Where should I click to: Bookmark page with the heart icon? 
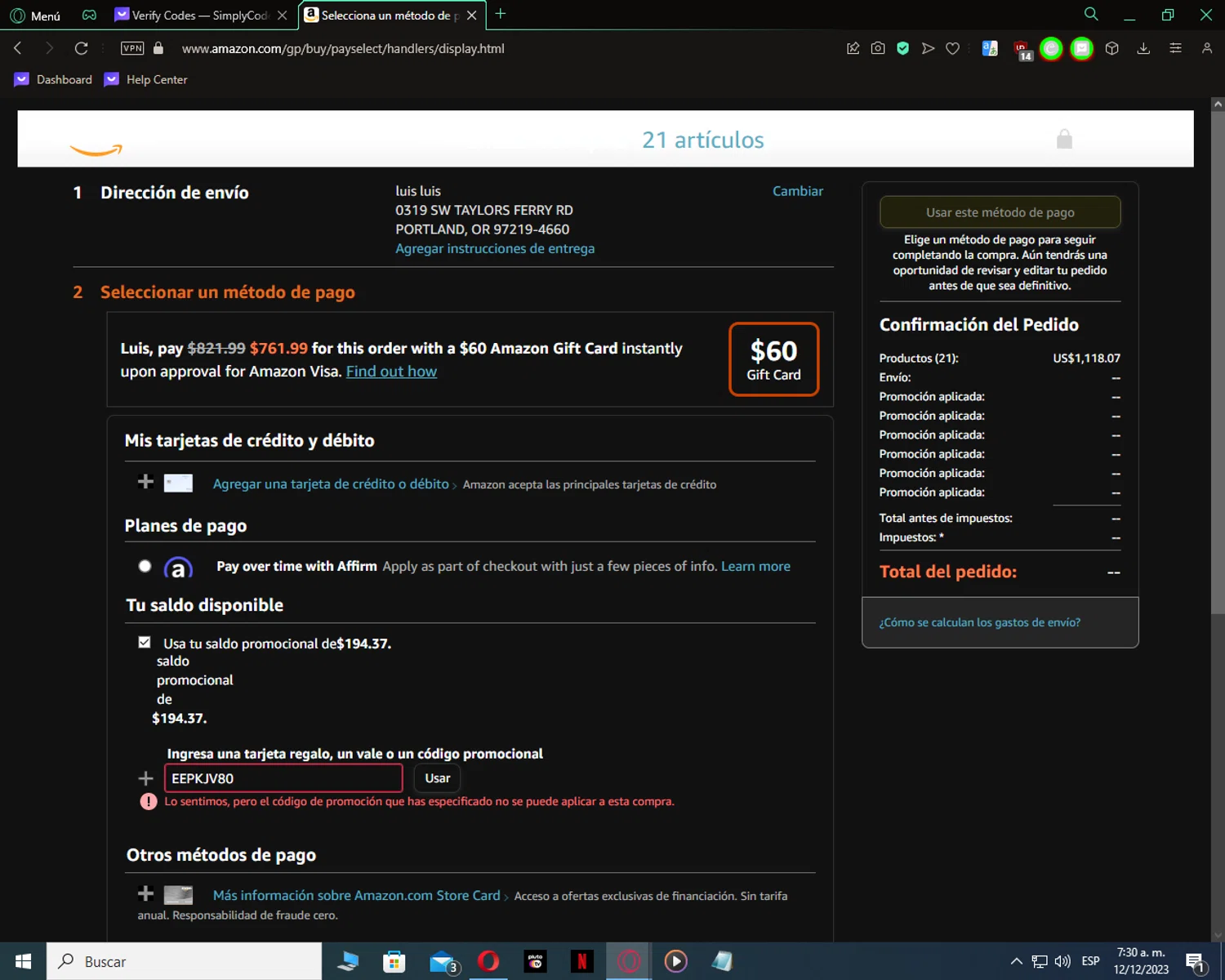coord(952,48)
